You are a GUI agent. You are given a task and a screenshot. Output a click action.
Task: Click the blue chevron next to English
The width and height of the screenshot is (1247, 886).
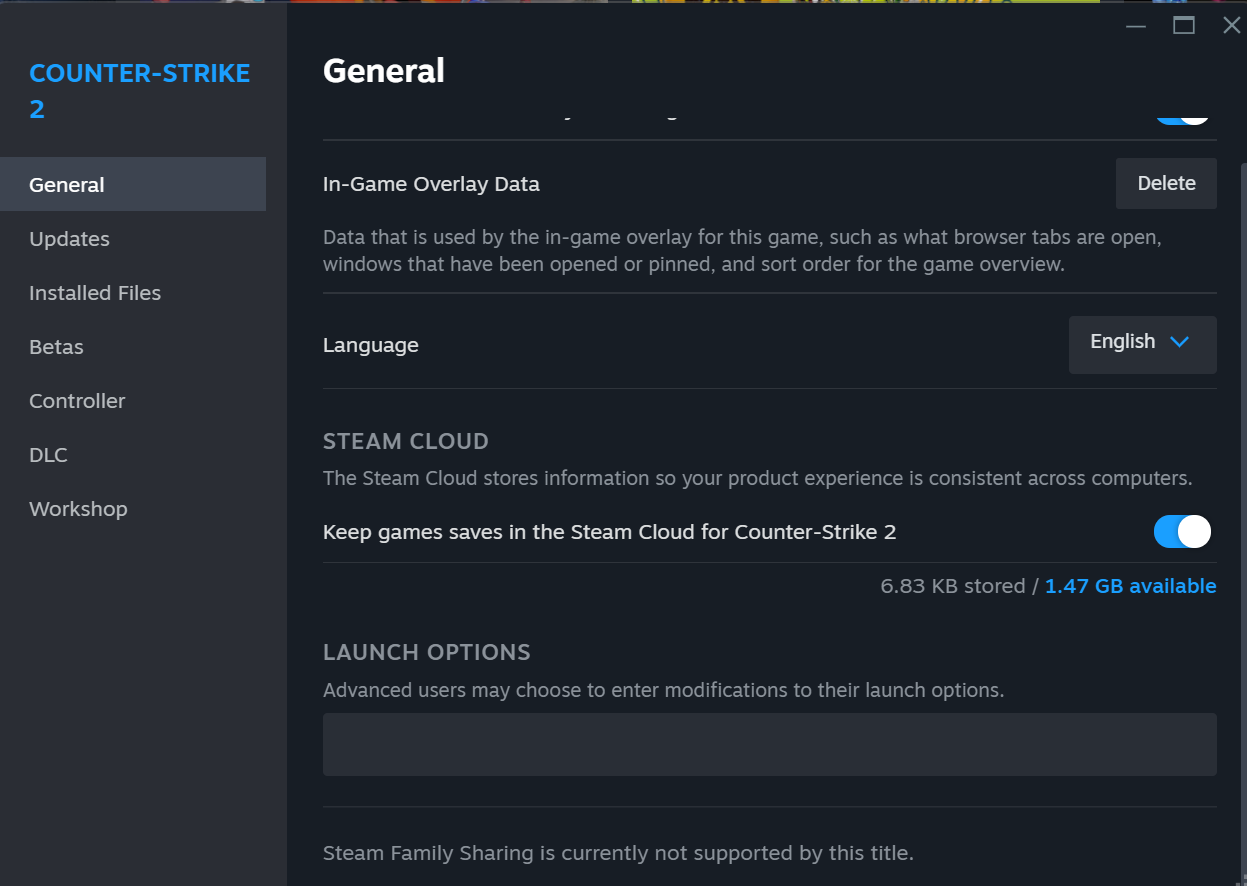click(1179, 342)
